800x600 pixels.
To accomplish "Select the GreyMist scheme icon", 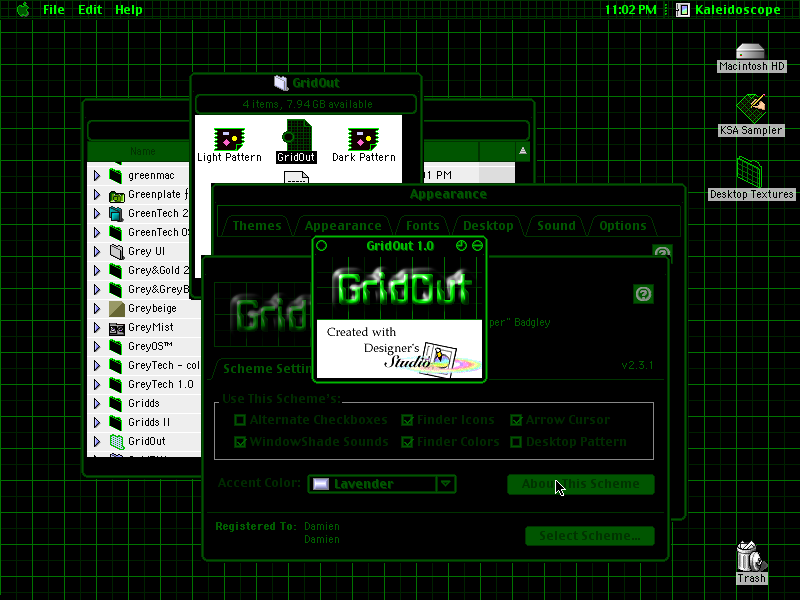I will pyautogui.click(x=117, y=328).
